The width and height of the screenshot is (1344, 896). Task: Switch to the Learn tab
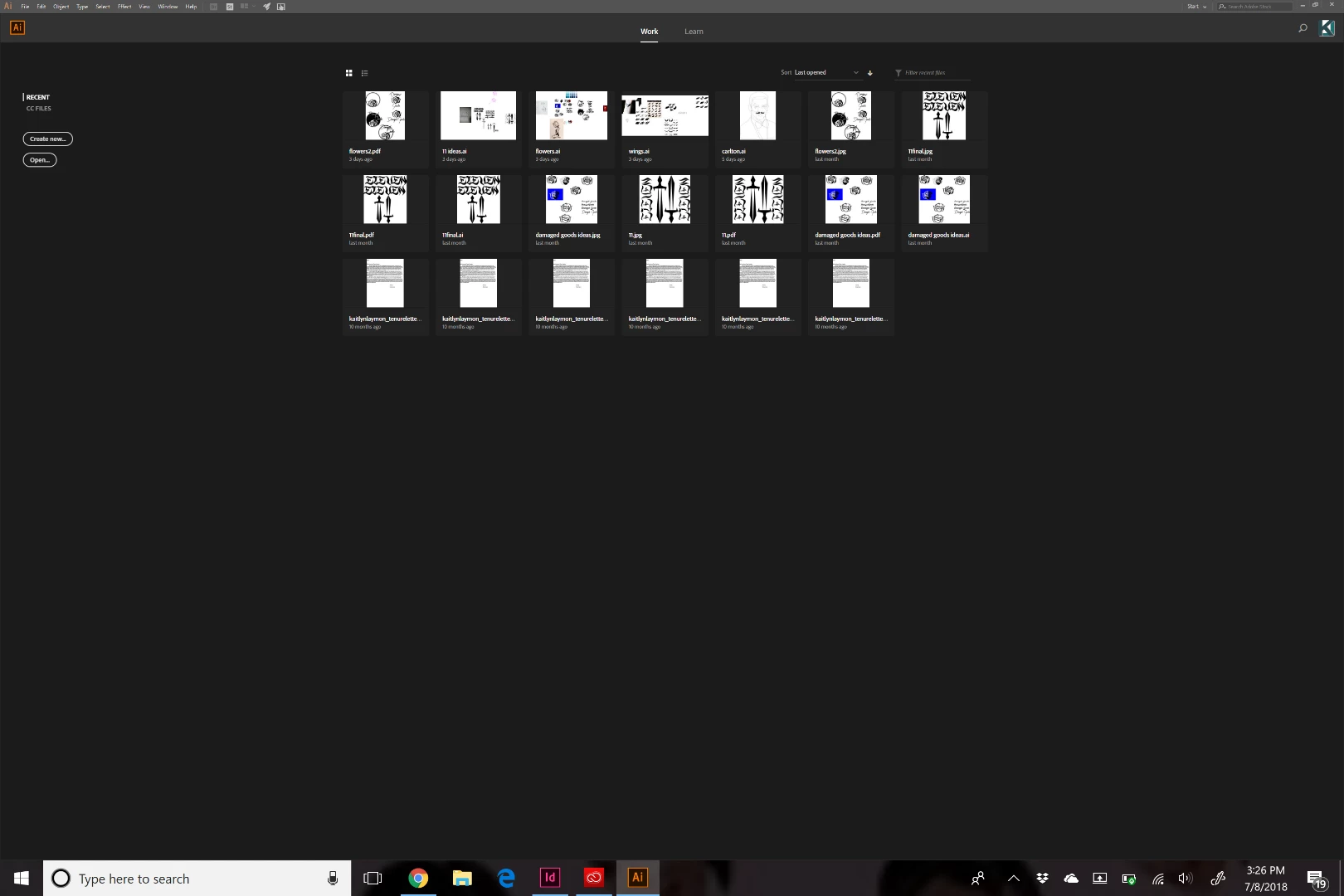[x=694, y=32]
